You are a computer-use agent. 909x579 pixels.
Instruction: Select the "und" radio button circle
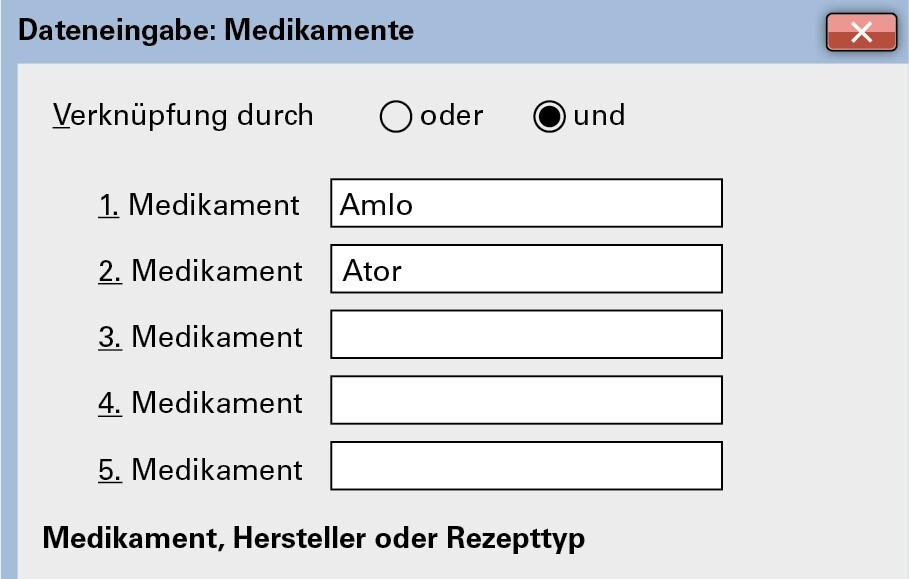pyautogui.click(x=549, y=117)
